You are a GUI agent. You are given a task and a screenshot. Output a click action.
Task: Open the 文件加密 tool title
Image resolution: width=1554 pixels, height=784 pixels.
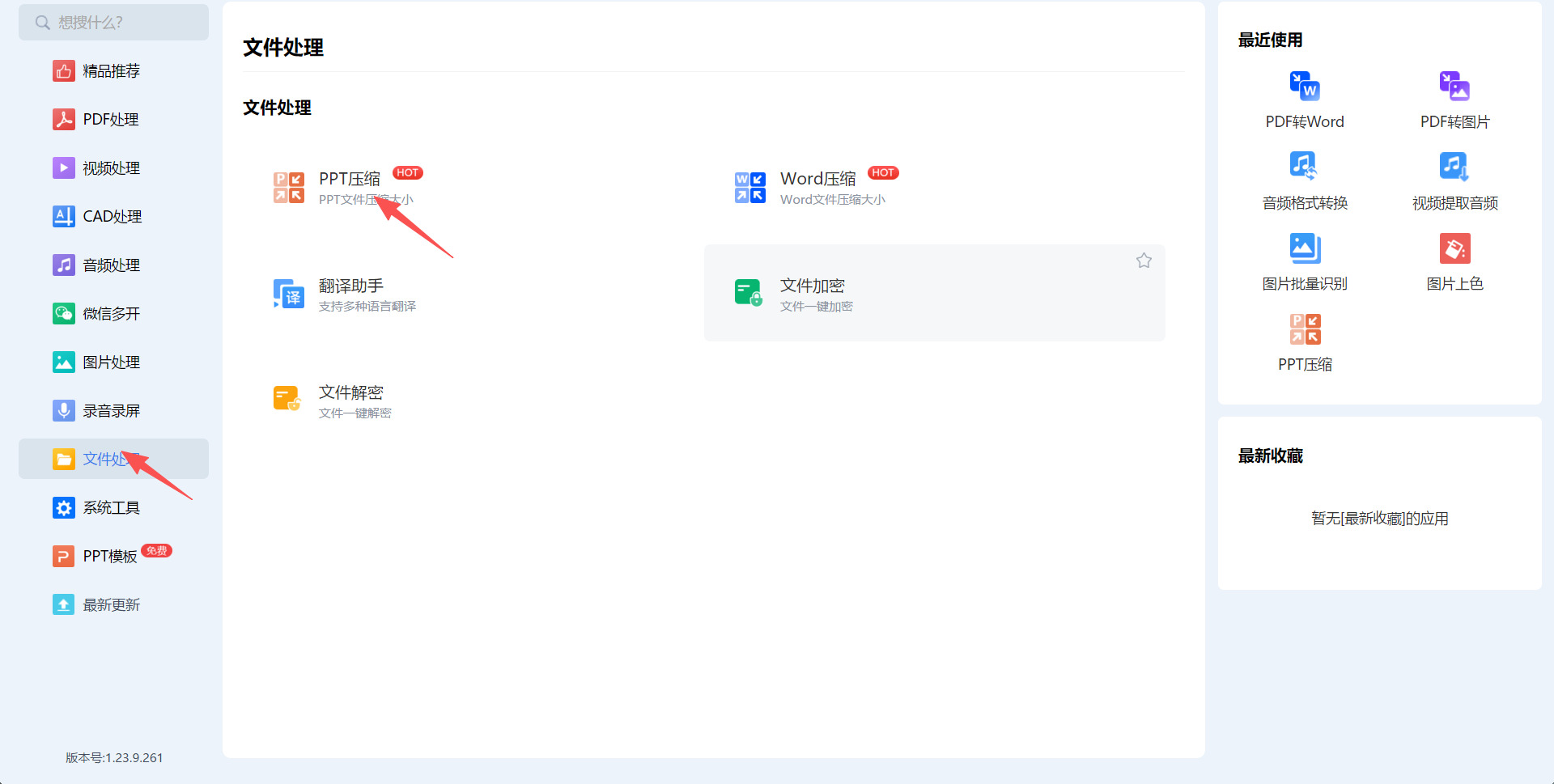813,286
